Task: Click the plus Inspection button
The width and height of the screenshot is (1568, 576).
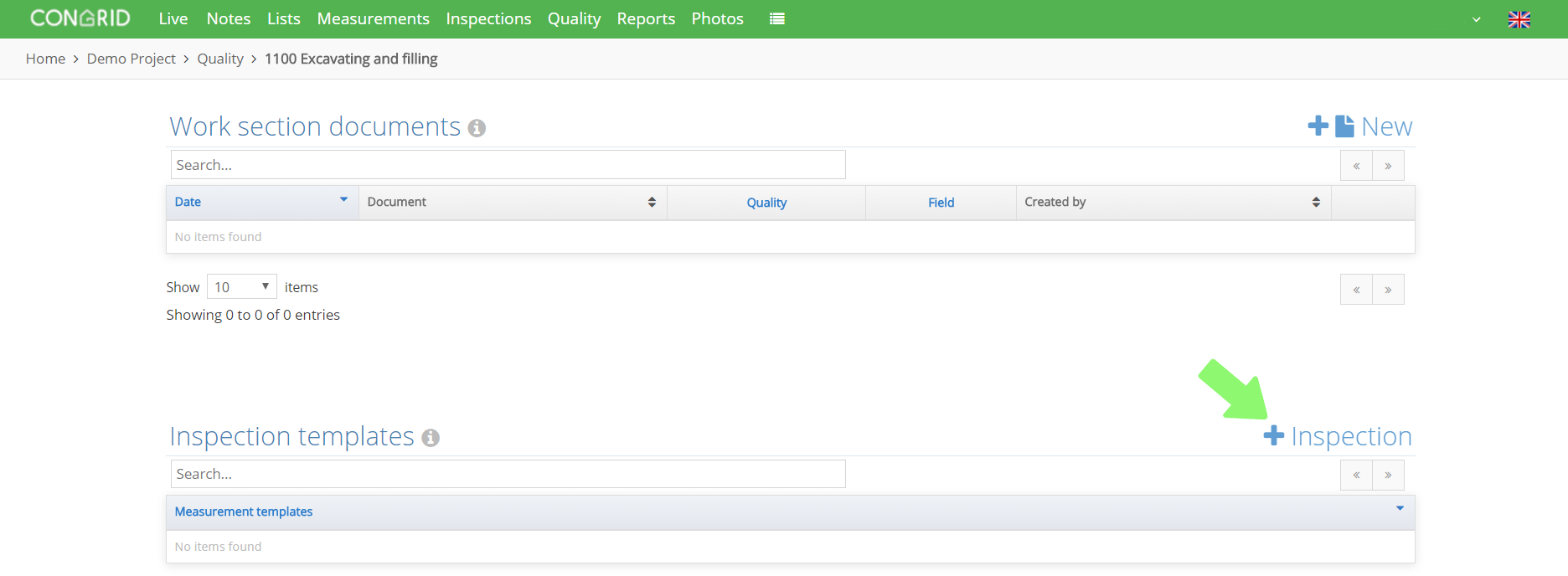Action: pyautogui.click(x=1338, y=436)
